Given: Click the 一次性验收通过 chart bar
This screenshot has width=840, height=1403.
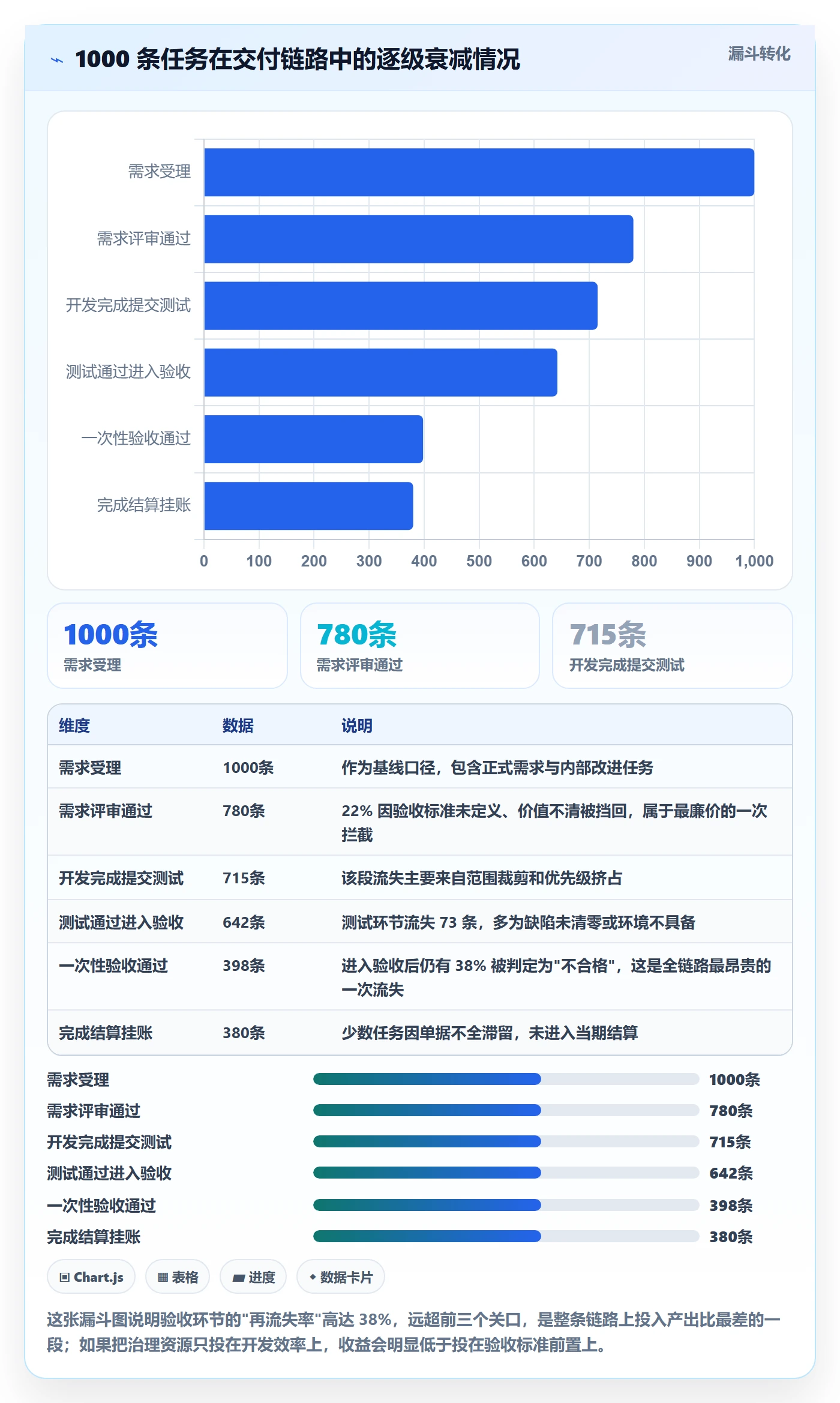Looking at the screenshot, I should pyautogui.click(x=313, y=439).
